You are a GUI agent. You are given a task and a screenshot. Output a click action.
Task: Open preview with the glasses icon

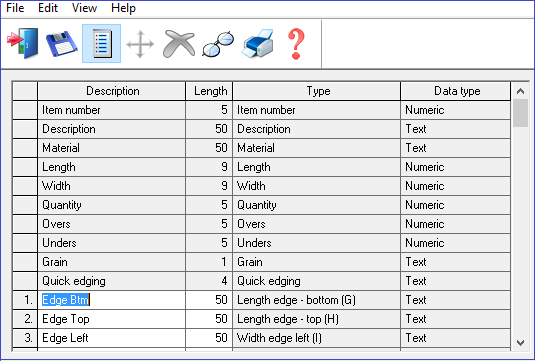218,44
